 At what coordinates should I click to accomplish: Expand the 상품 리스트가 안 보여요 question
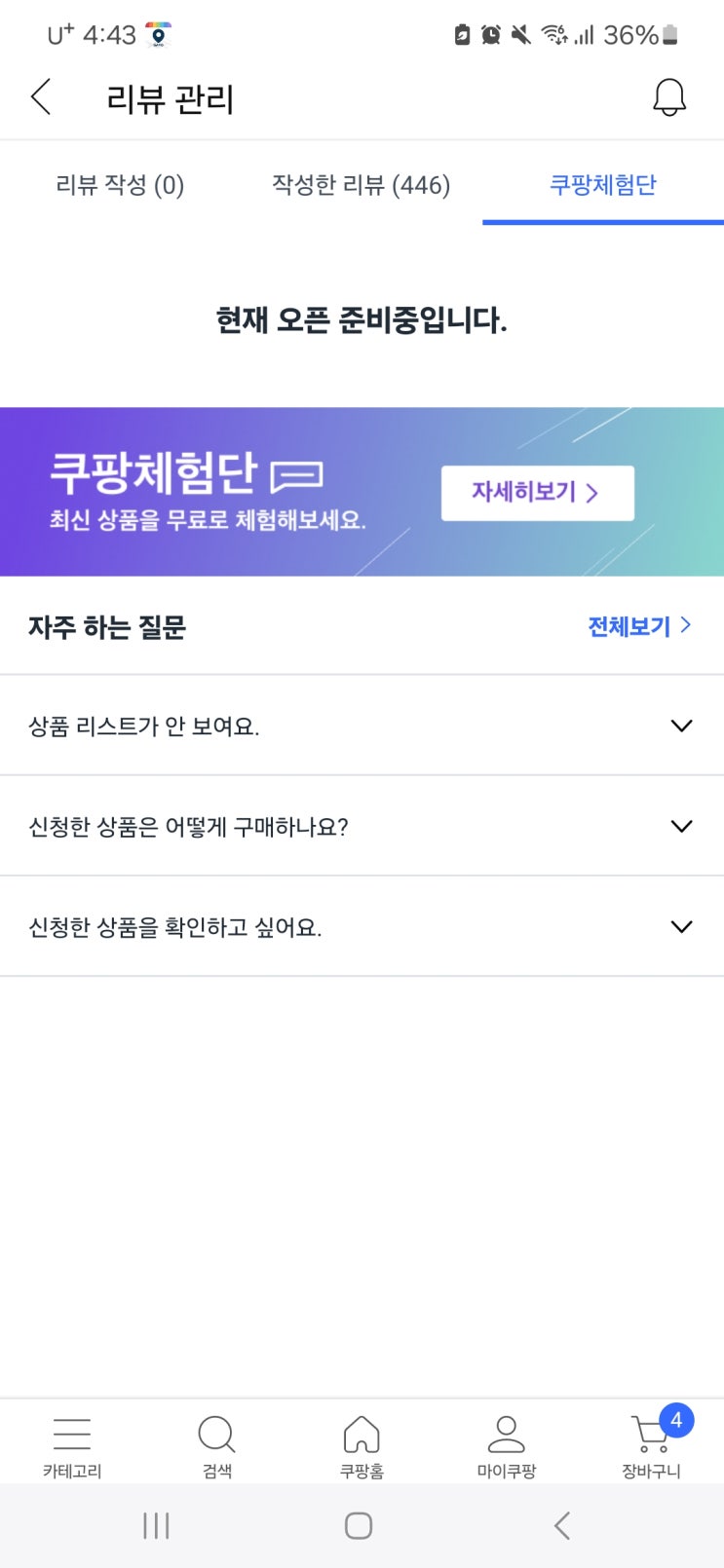362,726
